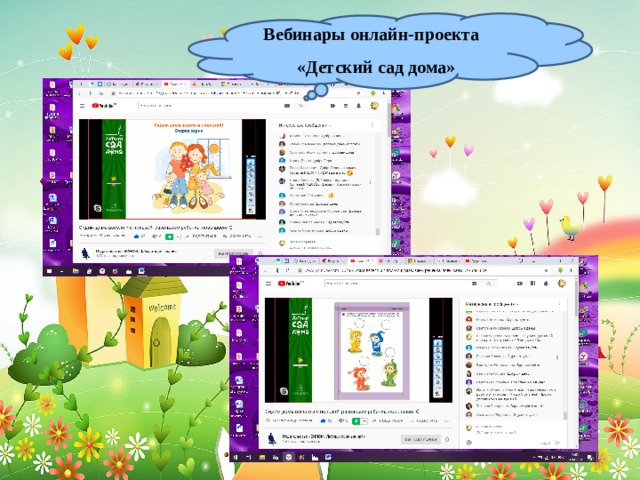Click channel avatar below video, upper screenshot

85,253
